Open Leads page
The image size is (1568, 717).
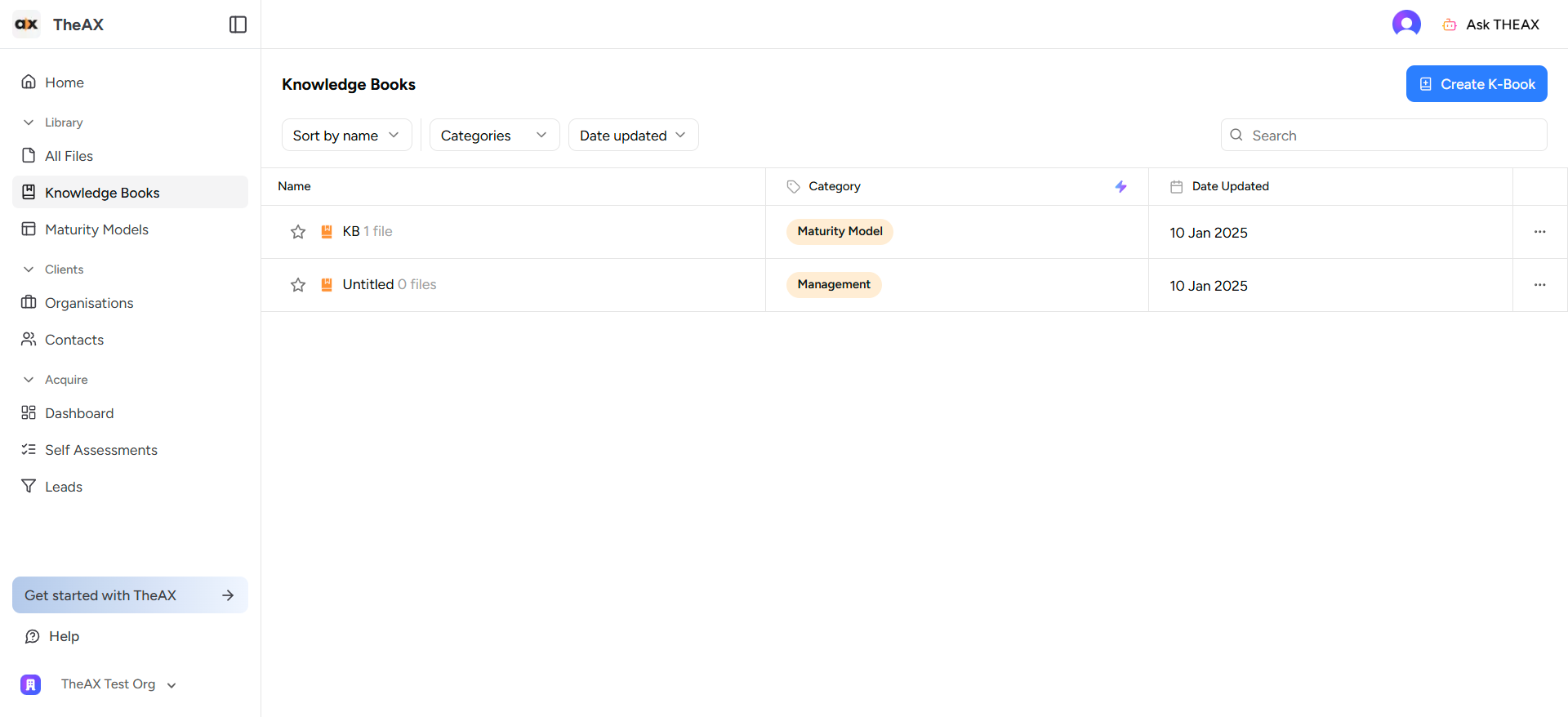coord(130,486)
